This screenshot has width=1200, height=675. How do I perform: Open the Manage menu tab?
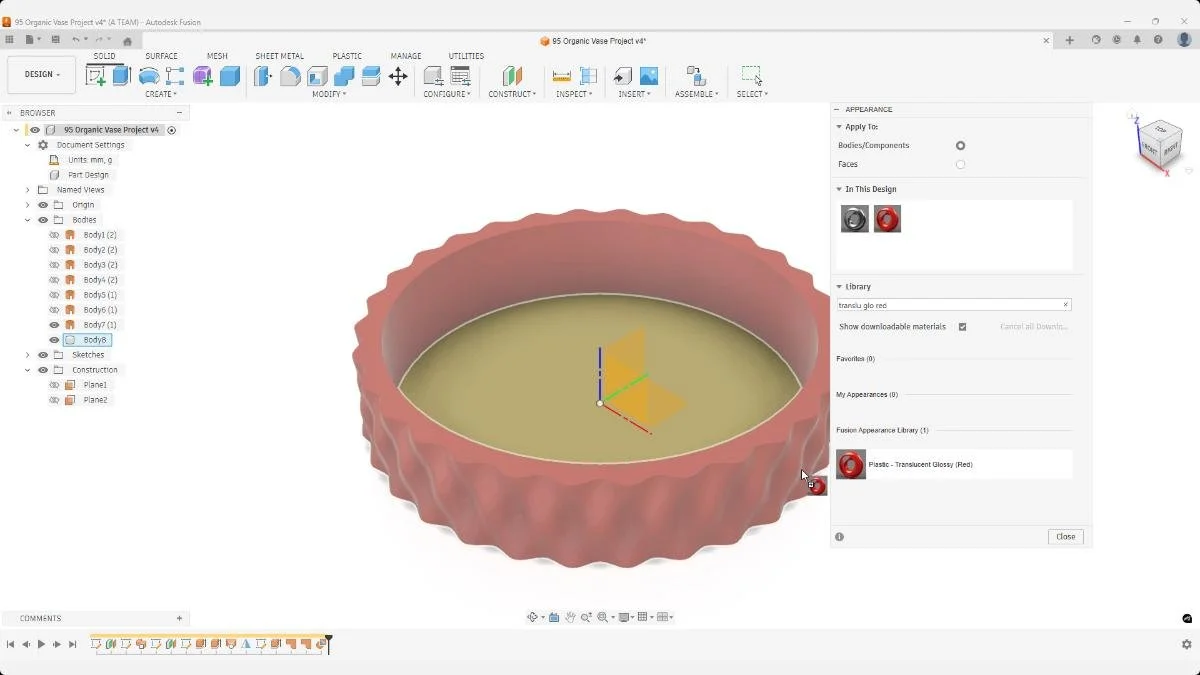[406, 56]
